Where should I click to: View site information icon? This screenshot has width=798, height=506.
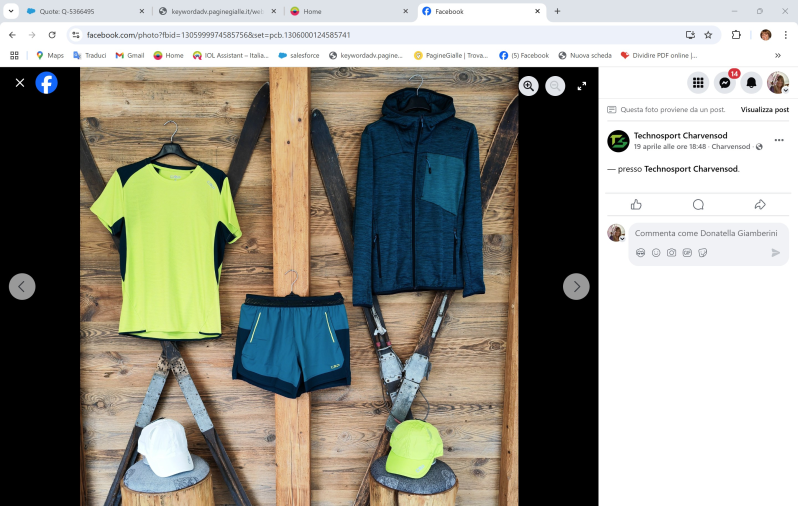click(x=76, y=35)
